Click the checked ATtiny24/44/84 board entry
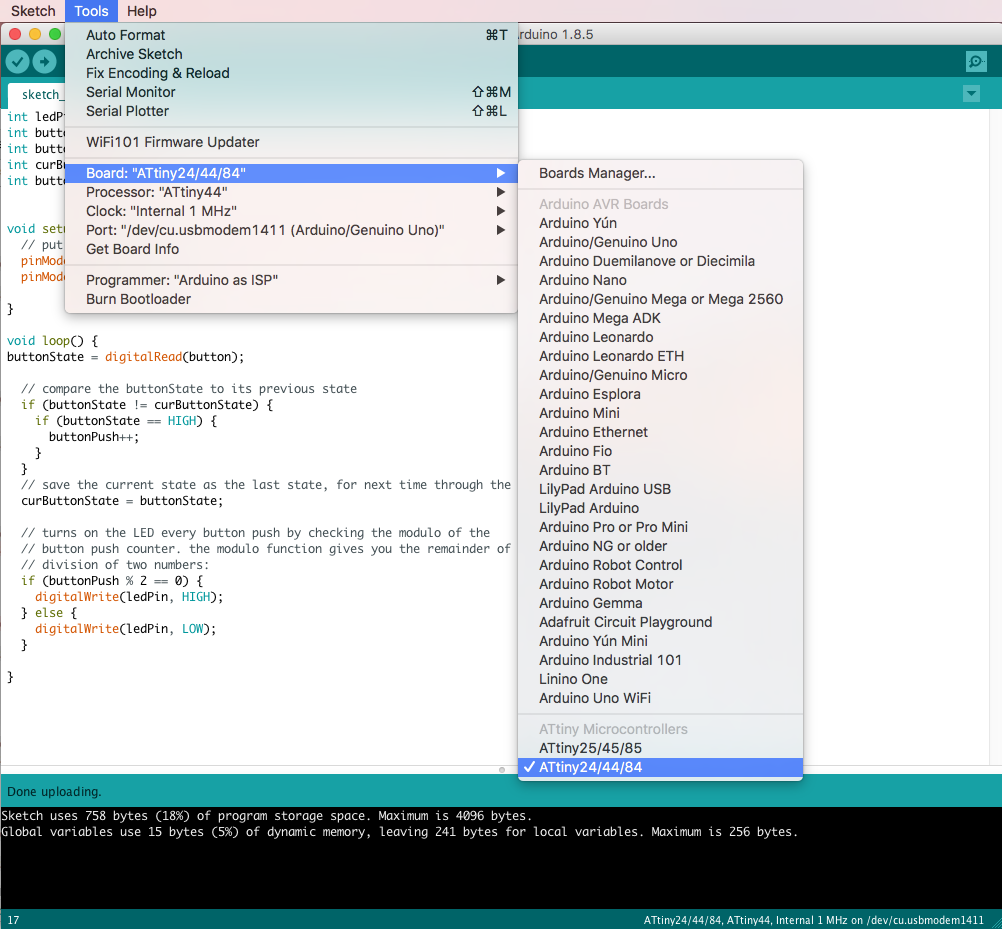Viewport: 1002px width, 929px height. click(660, 767)
